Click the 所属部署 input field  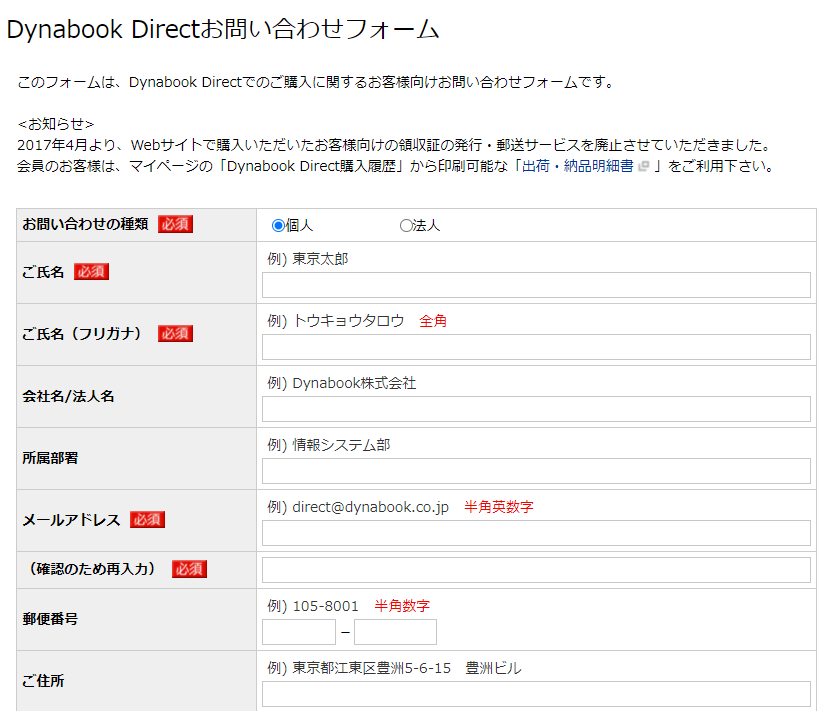pos(536,471)
